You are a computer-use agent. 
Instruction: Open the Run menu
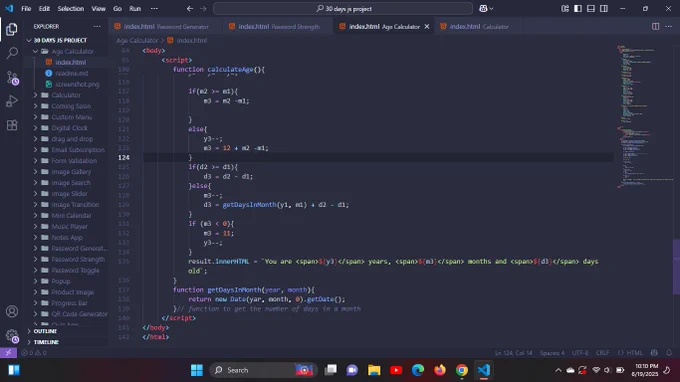tap(135, 9)
